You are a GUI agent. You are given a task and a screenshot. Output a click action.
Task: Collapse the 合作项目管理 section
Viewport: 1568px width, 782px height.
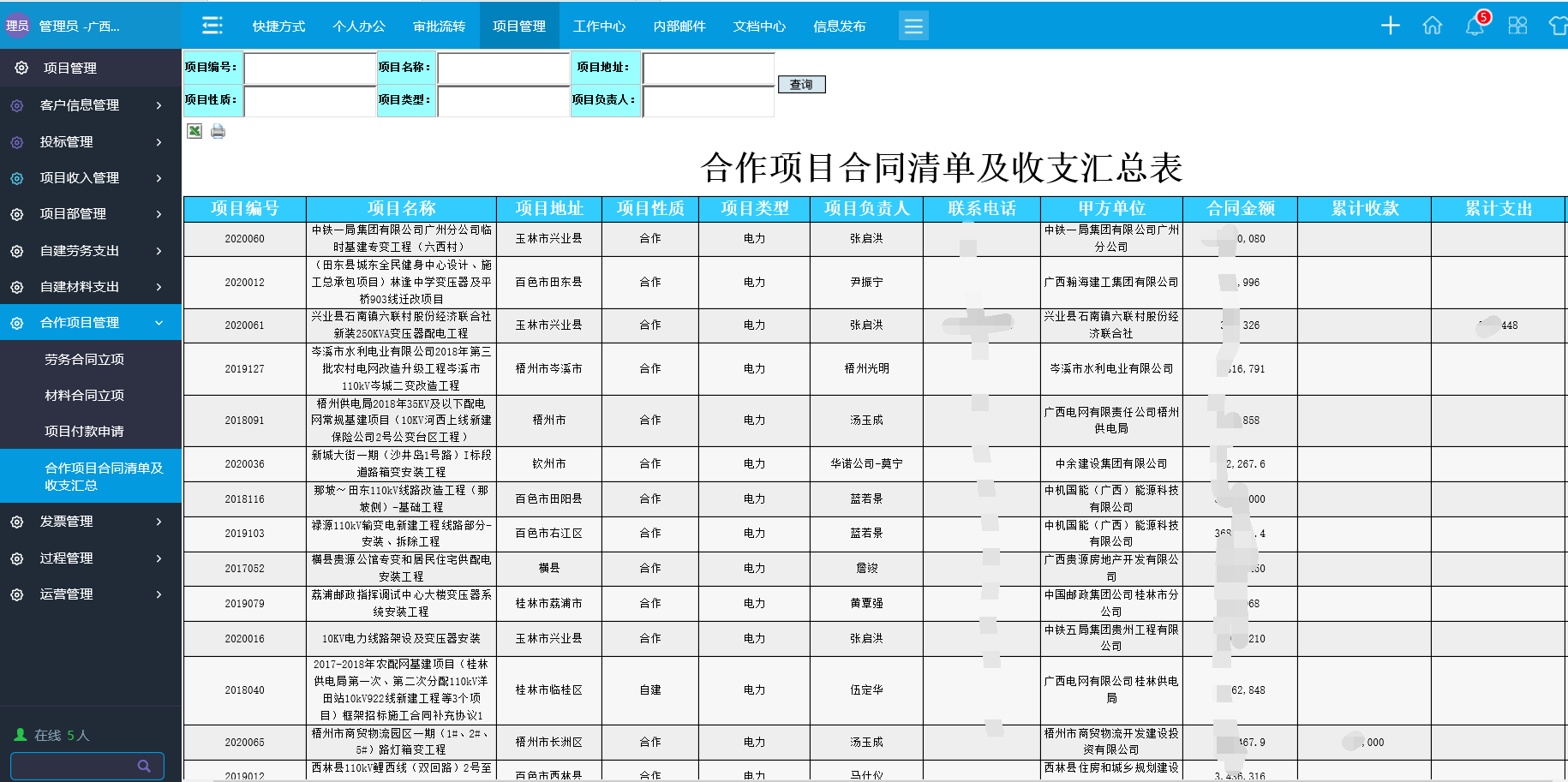click(x=91, y=323)
